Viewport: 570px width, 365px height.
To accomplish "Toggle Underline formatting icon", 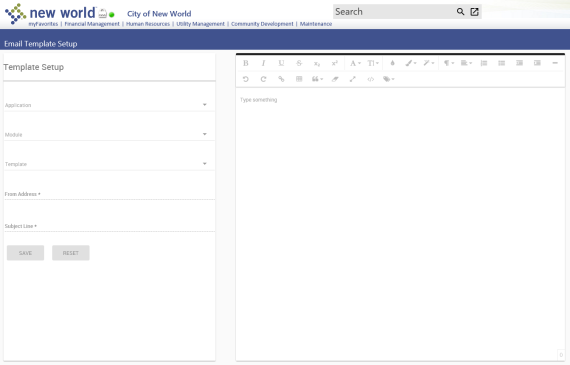I will 281,63.
